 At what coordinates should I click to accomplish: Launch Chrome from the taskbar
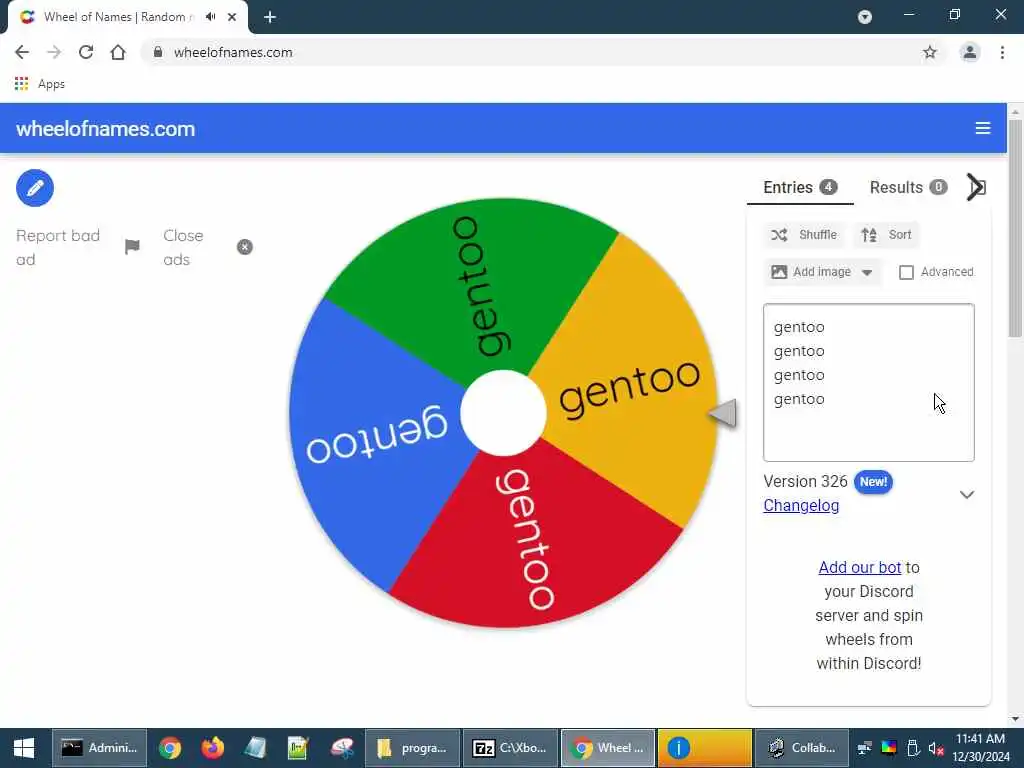coord(170,748)
